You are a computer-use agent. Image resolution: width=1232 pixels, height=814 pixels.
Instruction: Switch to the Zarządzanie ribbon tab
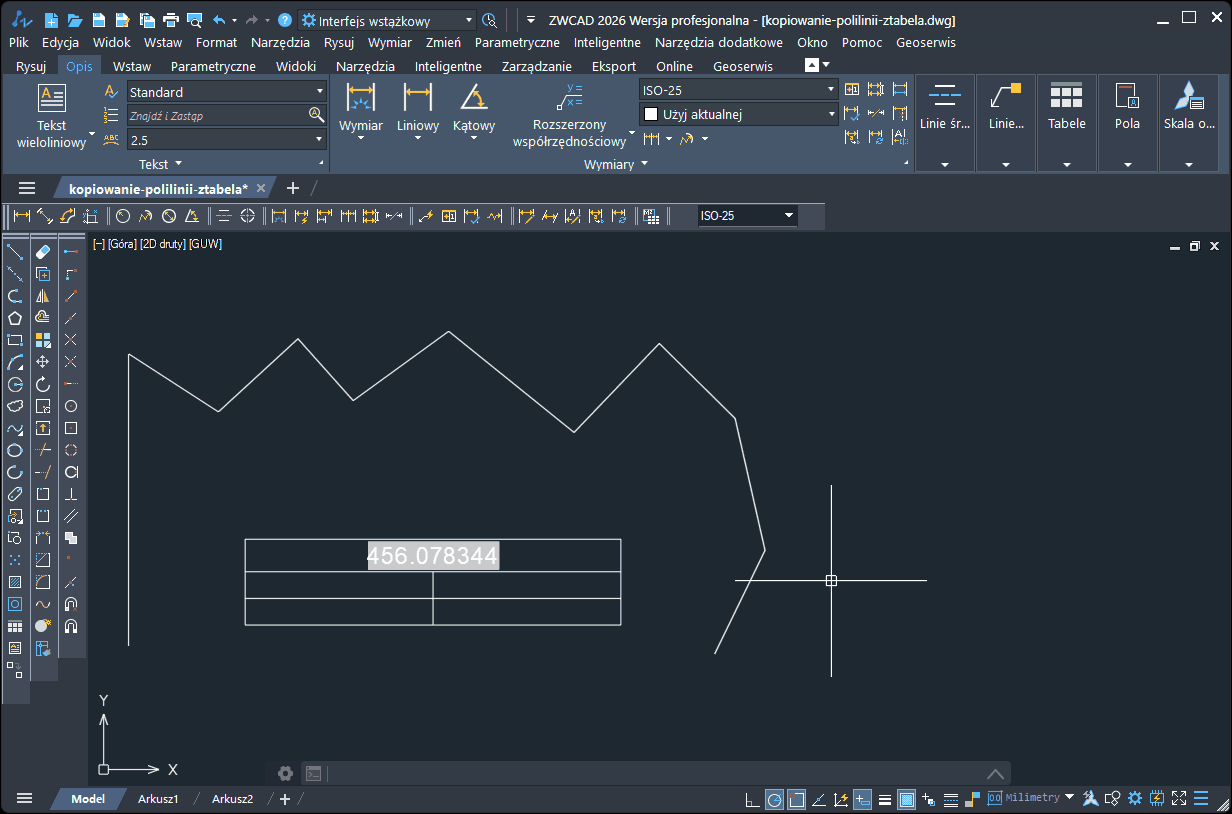[x=536, y=66]
